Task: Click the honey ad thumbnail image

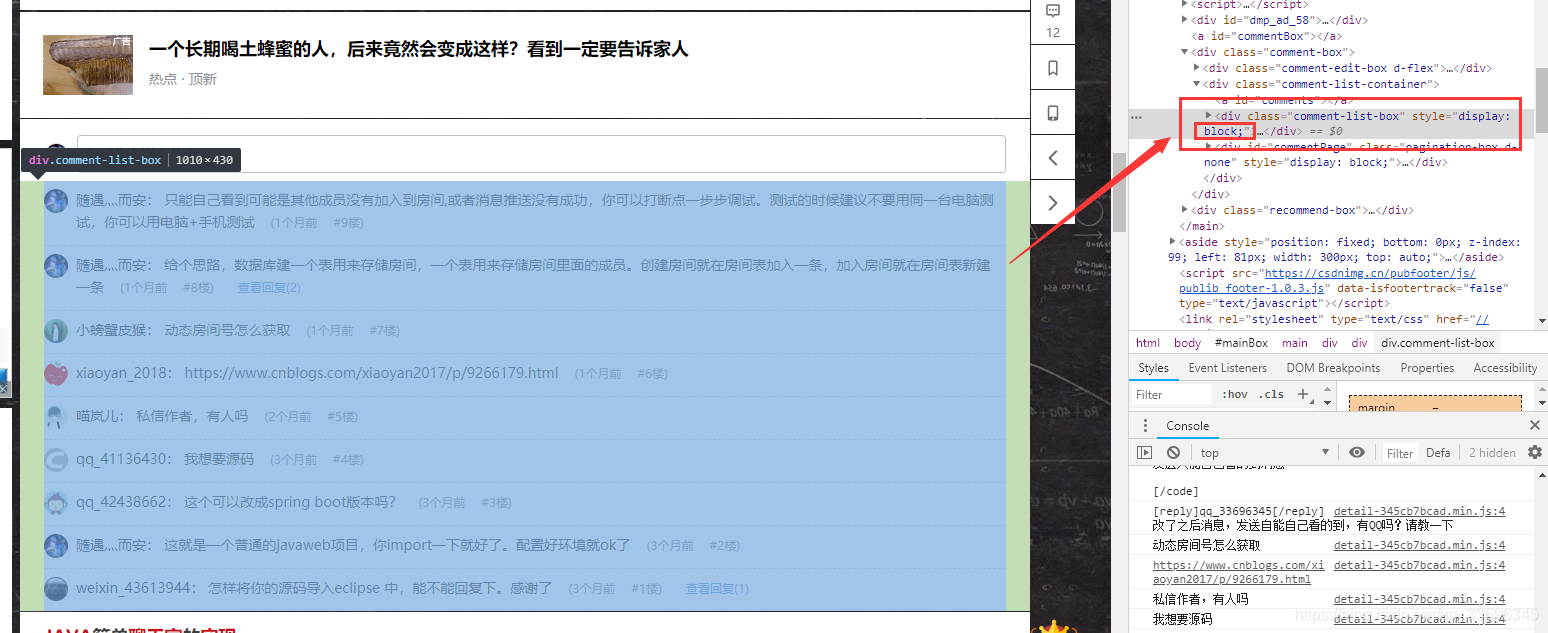Action: [88, 65]
